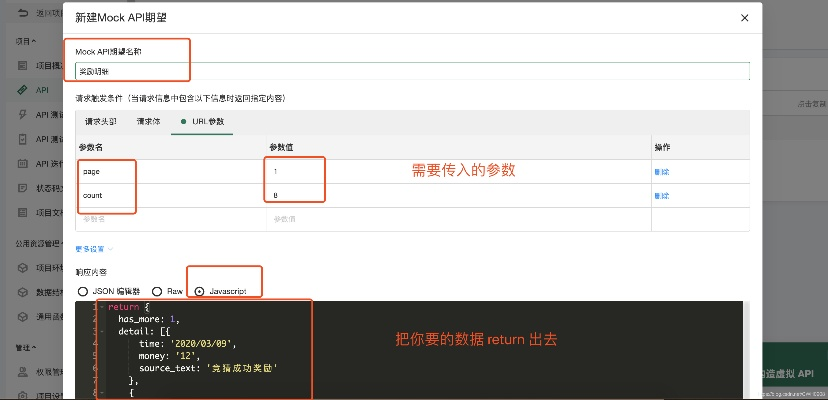Click the 'return {' line in code editor
The image size is (828, 400).
[x=129, y=307]
